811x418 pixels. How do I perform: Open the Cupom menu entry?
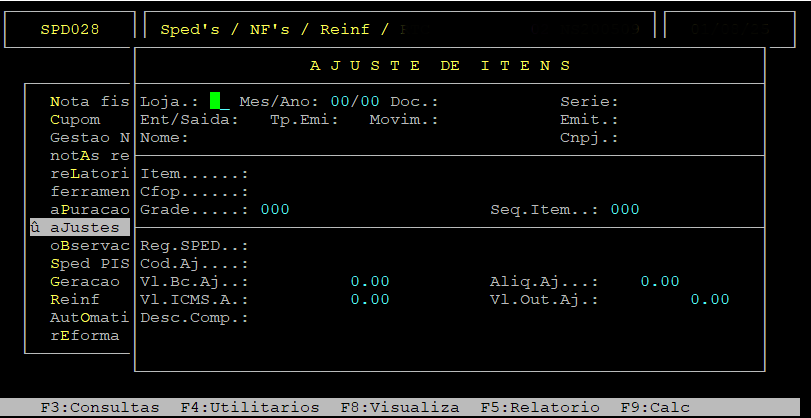tap(75, 120)
